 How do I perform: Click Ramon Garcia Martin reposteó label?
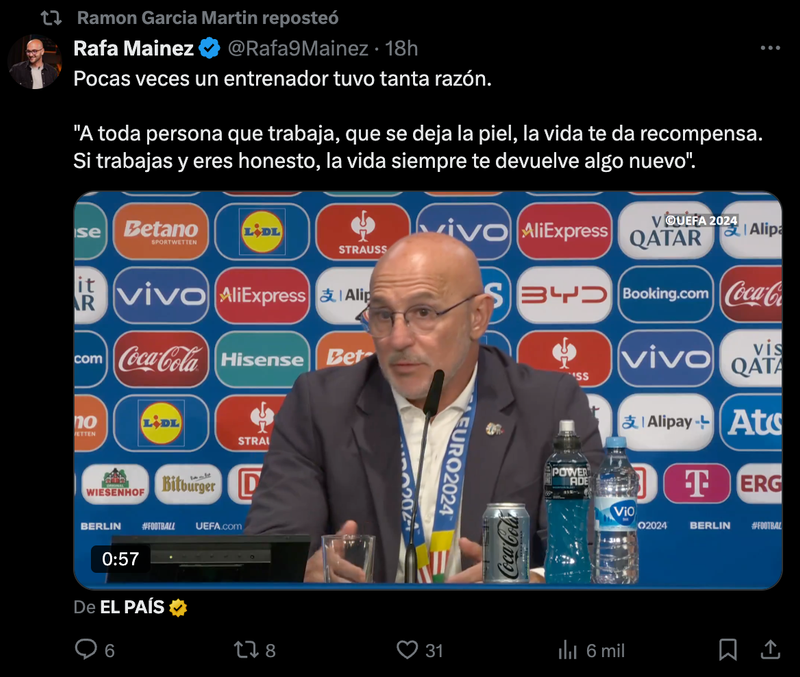pos(208,18)
